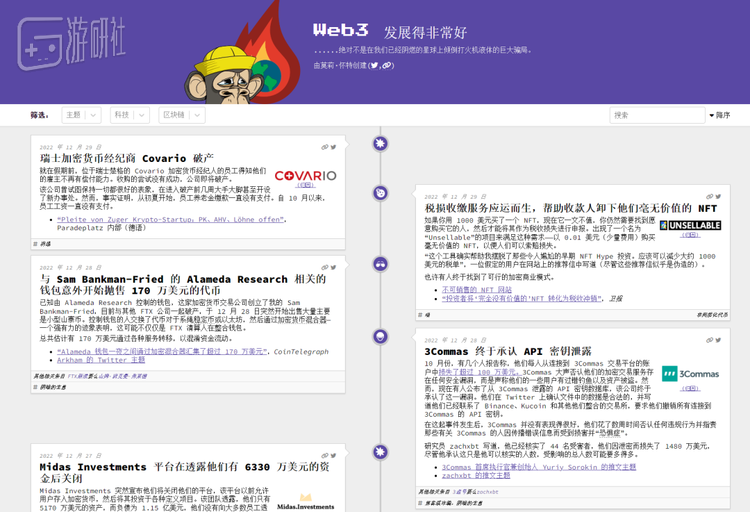
Task: Click the tag row below the Alameda post
Action: [x=188, y=387]
